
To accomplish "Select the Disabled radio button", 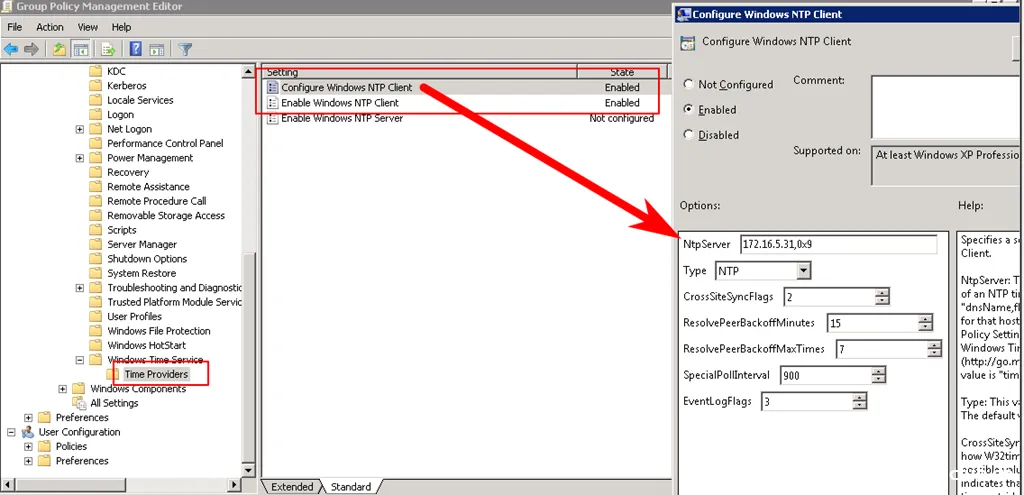I will 688,134.
